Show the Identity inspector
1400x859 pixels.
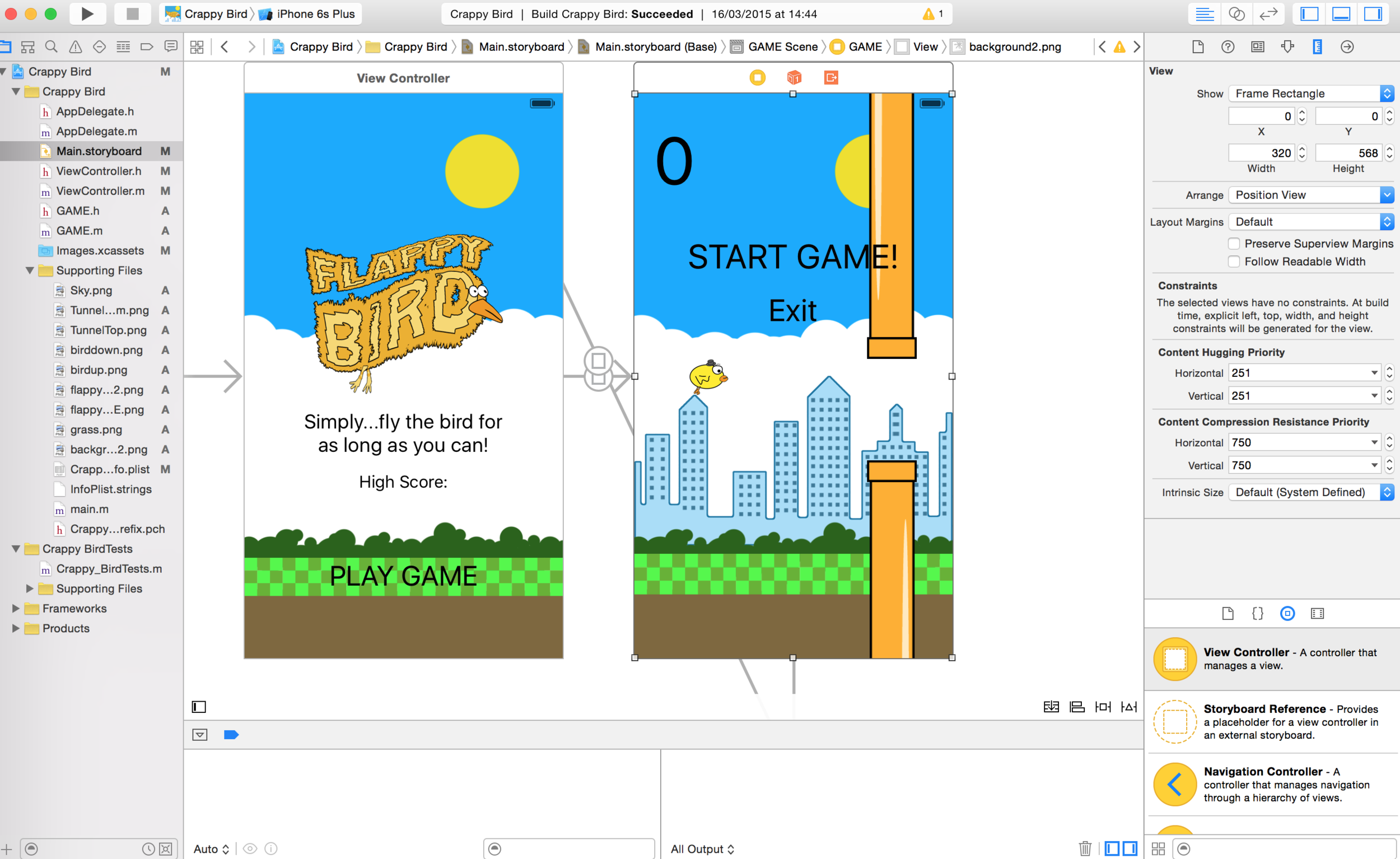tap(1257, 46)
